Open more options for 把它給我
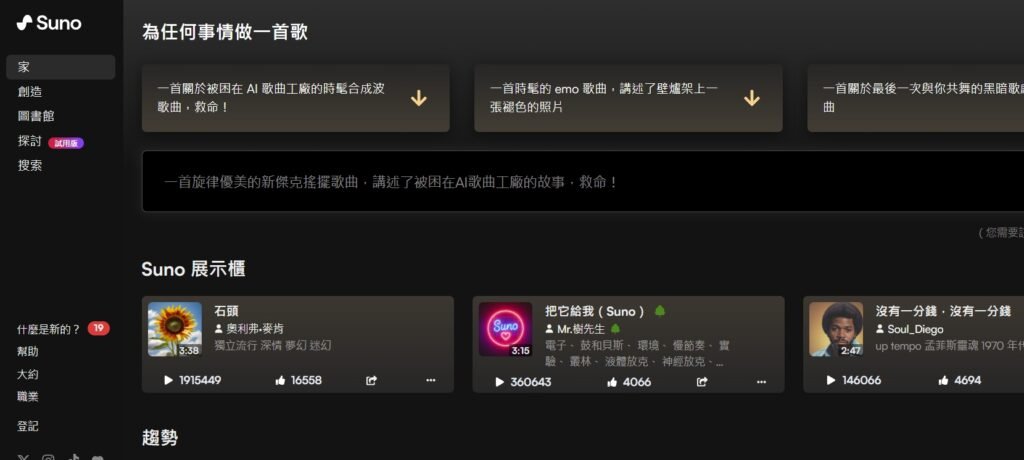Viewport: 1024px width, 460px height. 761,382
